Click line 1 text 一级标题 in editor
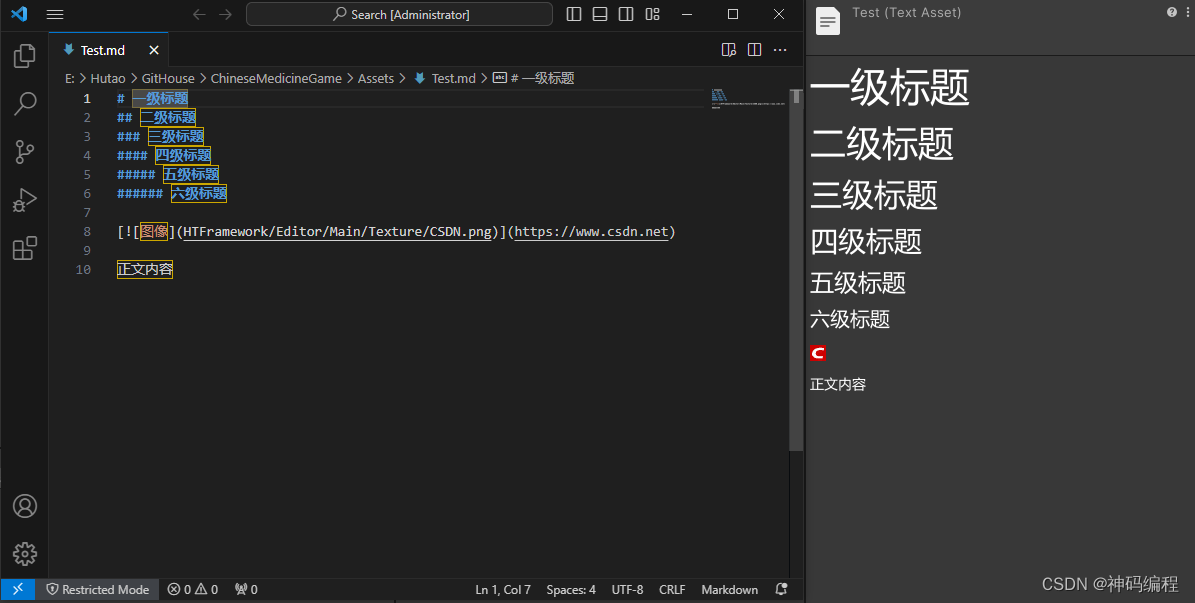Screen dimensions: 1195x603 (160, 98)
